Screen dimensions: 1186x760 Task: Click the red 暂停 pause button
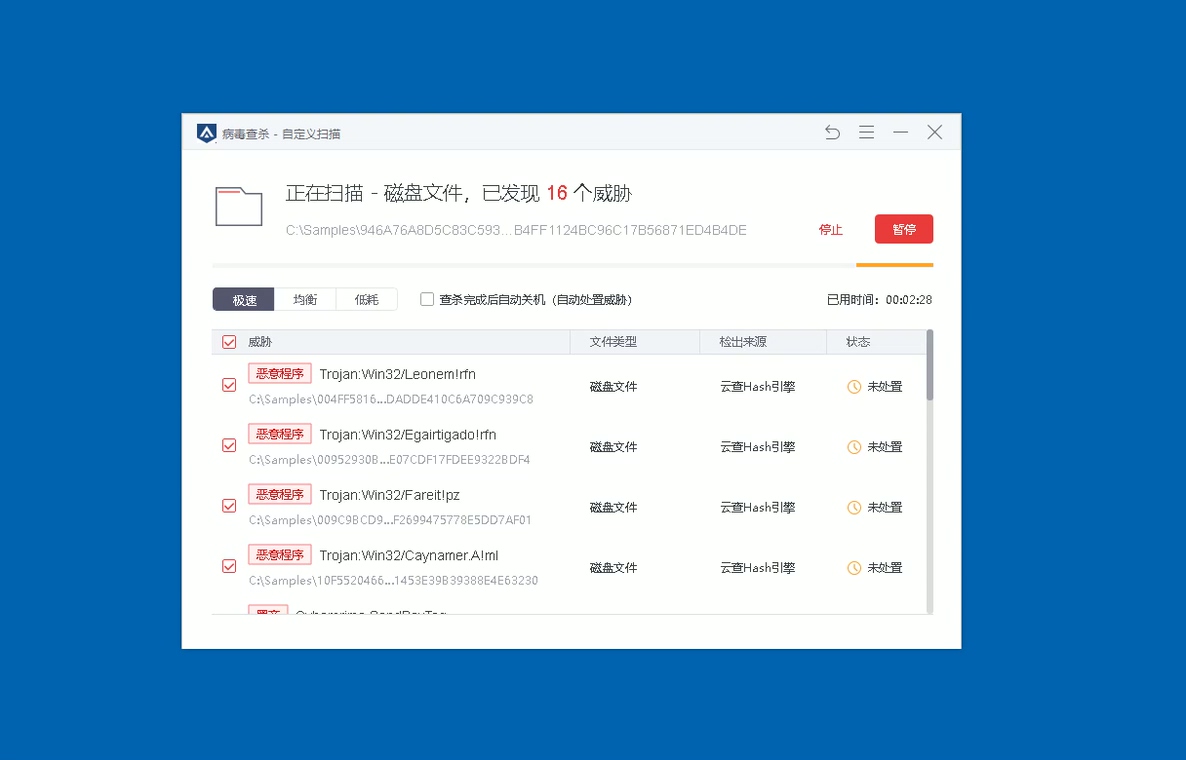pos(904,229)
